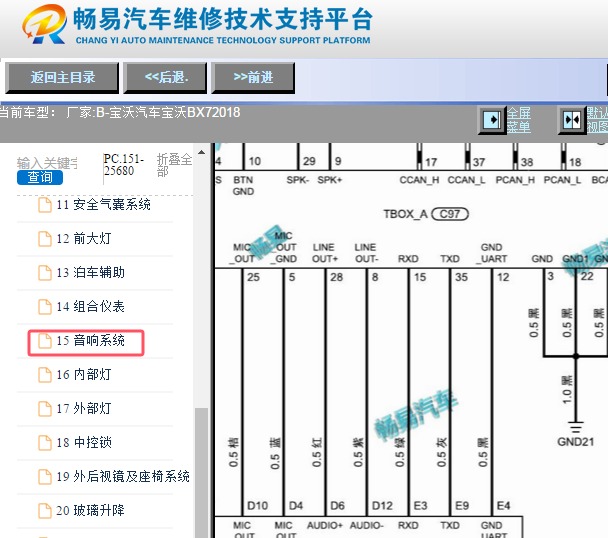Open 17 外部灯 entry
The width and height of the screenshot is (608, 538).
tap(84, 408)
